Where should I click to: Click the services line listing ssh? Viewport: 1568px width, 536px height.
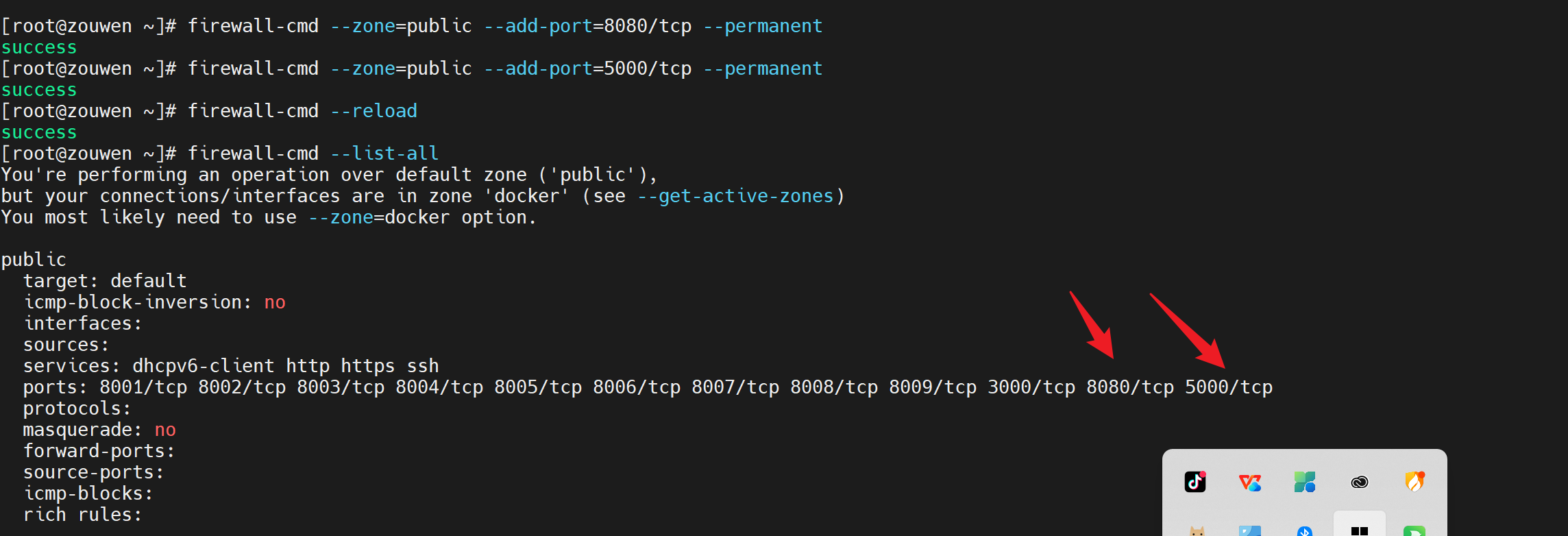pos(231,366)
